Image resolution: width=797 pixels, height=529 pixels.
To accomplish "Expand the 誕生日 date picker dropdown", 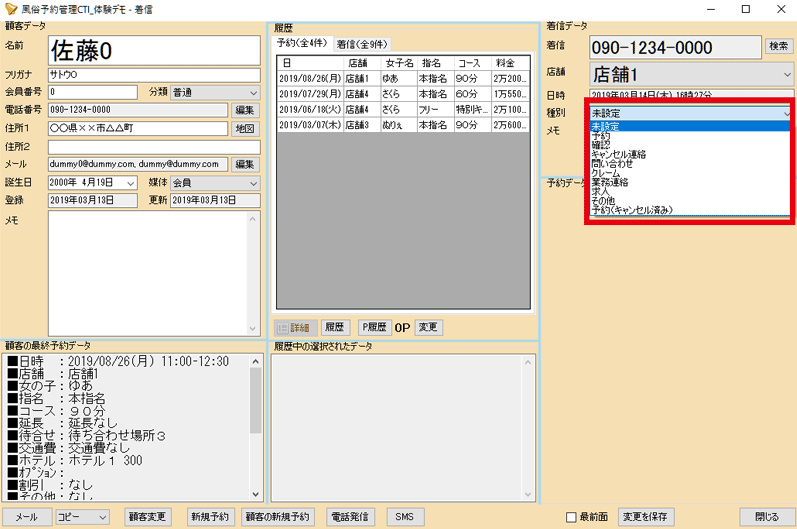I will coord(131,183).
